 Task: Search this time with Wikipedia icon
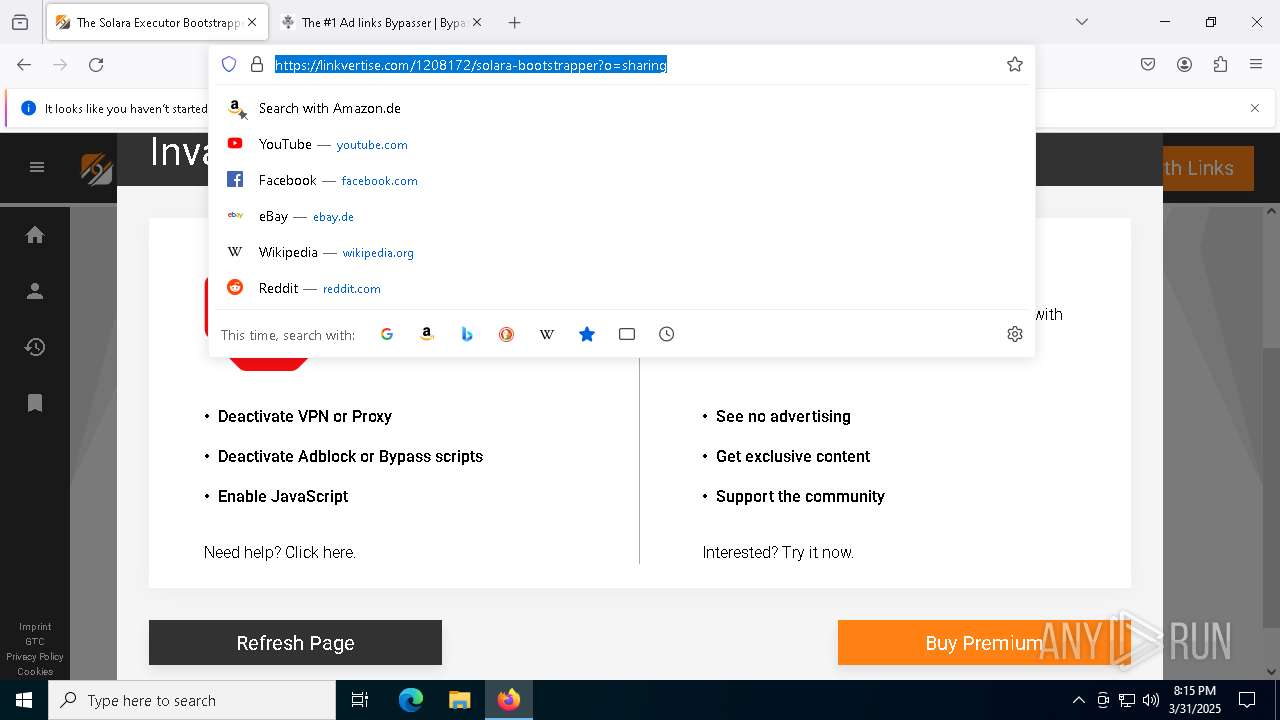(x=547, y=334)
